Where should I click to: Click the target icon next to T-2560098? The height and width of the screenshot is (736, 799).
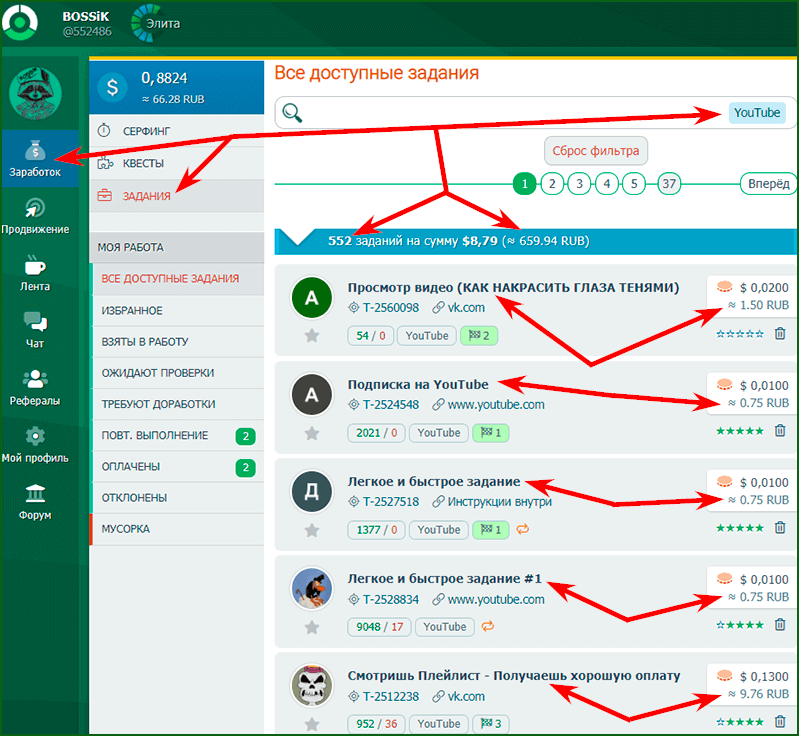click(x=354, y=307)
